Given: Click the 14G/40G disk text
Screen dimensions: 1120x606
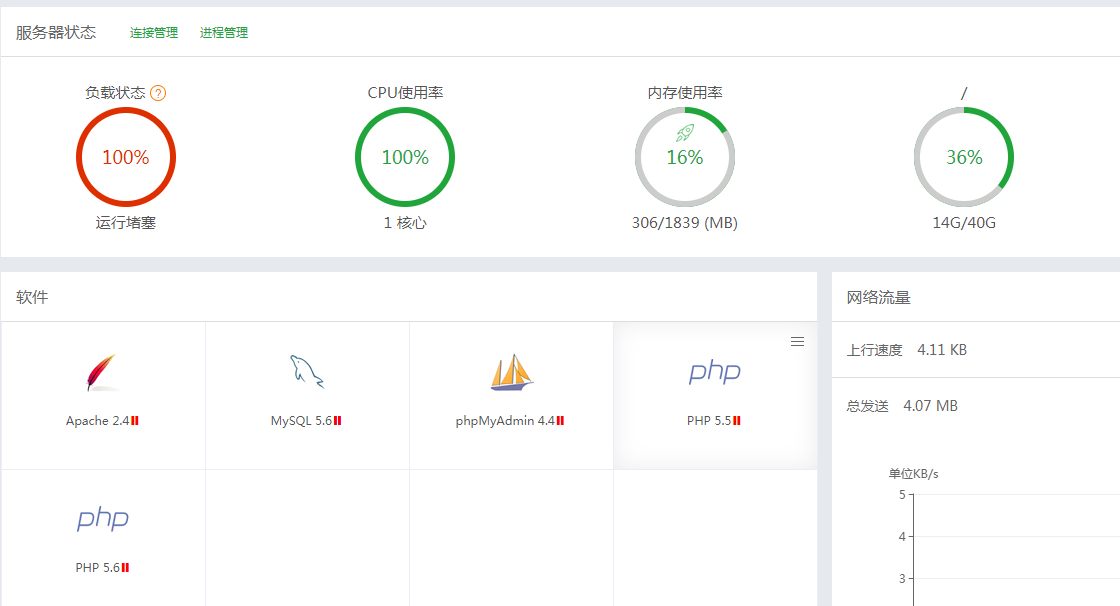Looking at the screenshot, I should [x=964, y=223].
